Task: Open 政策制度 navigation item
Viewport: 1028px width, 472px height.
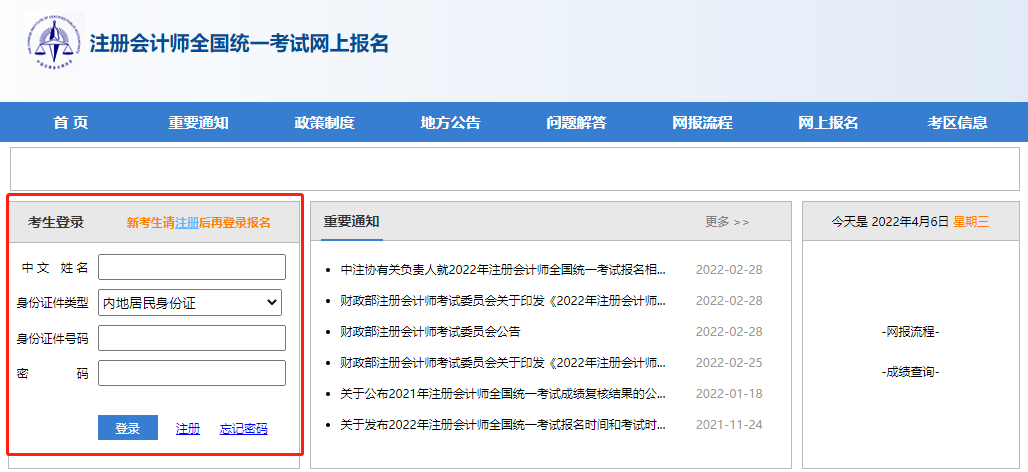Action: point(324,123)
